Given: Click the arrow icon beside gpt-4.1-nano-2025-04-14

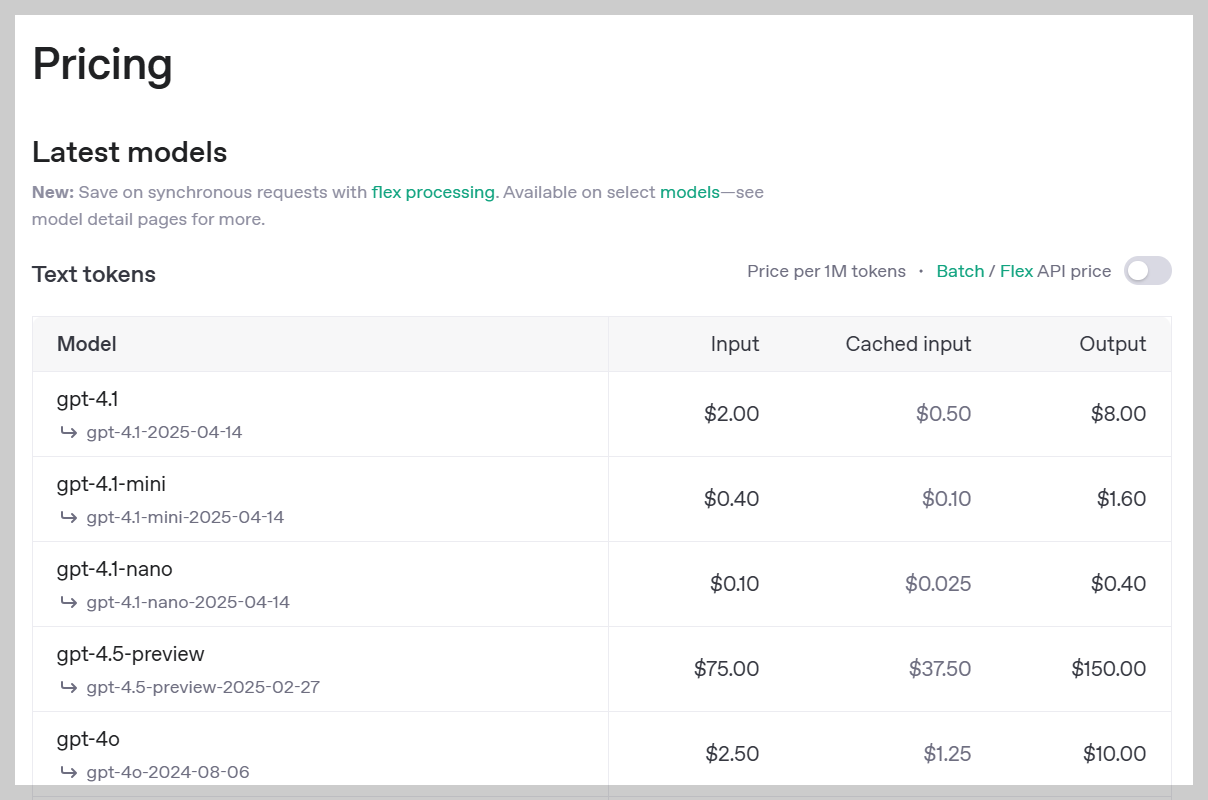Looking at the screenshot, I should (68, 602).
